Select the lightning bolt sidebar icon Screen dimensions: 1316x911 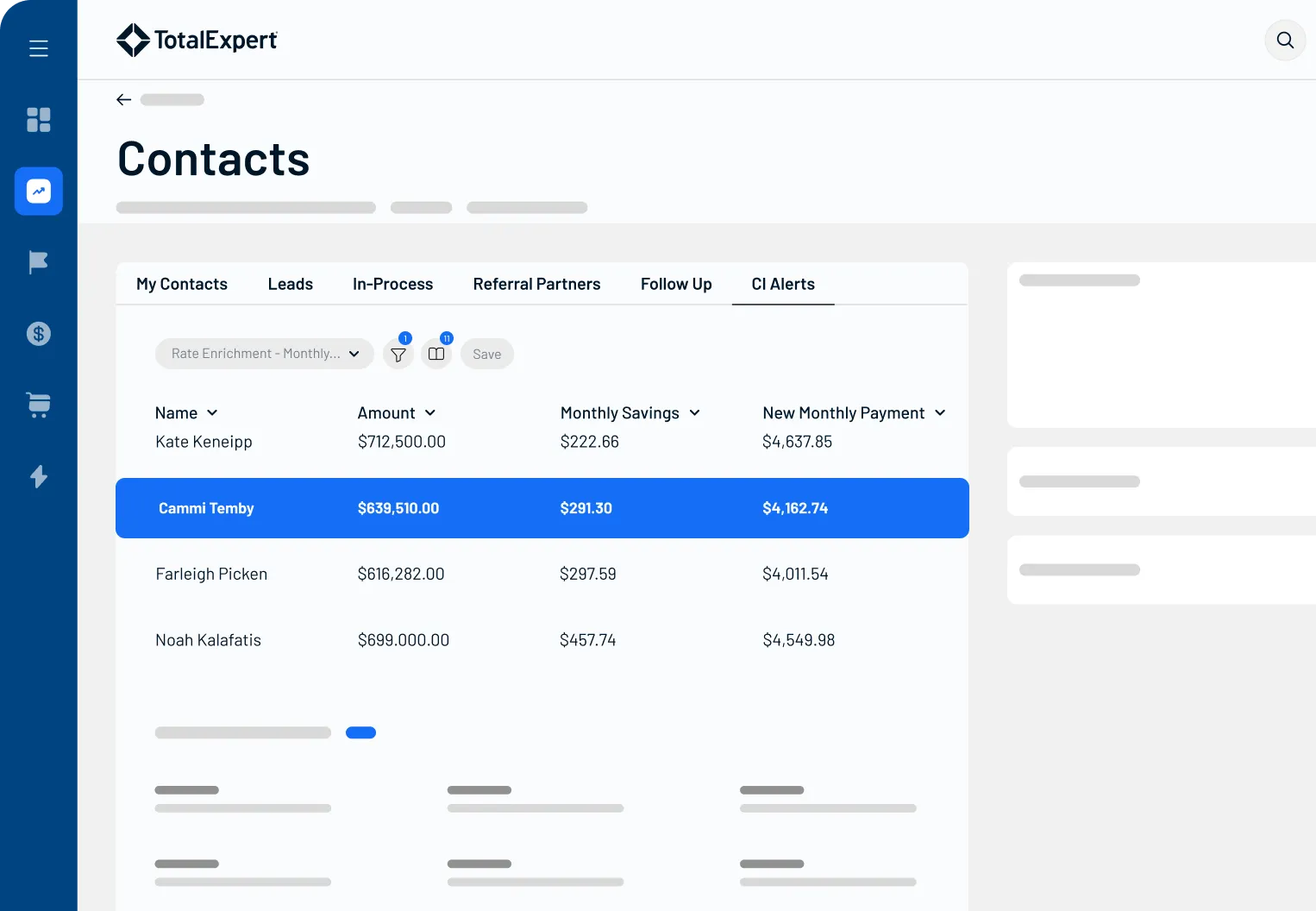[x=38, y=476]
